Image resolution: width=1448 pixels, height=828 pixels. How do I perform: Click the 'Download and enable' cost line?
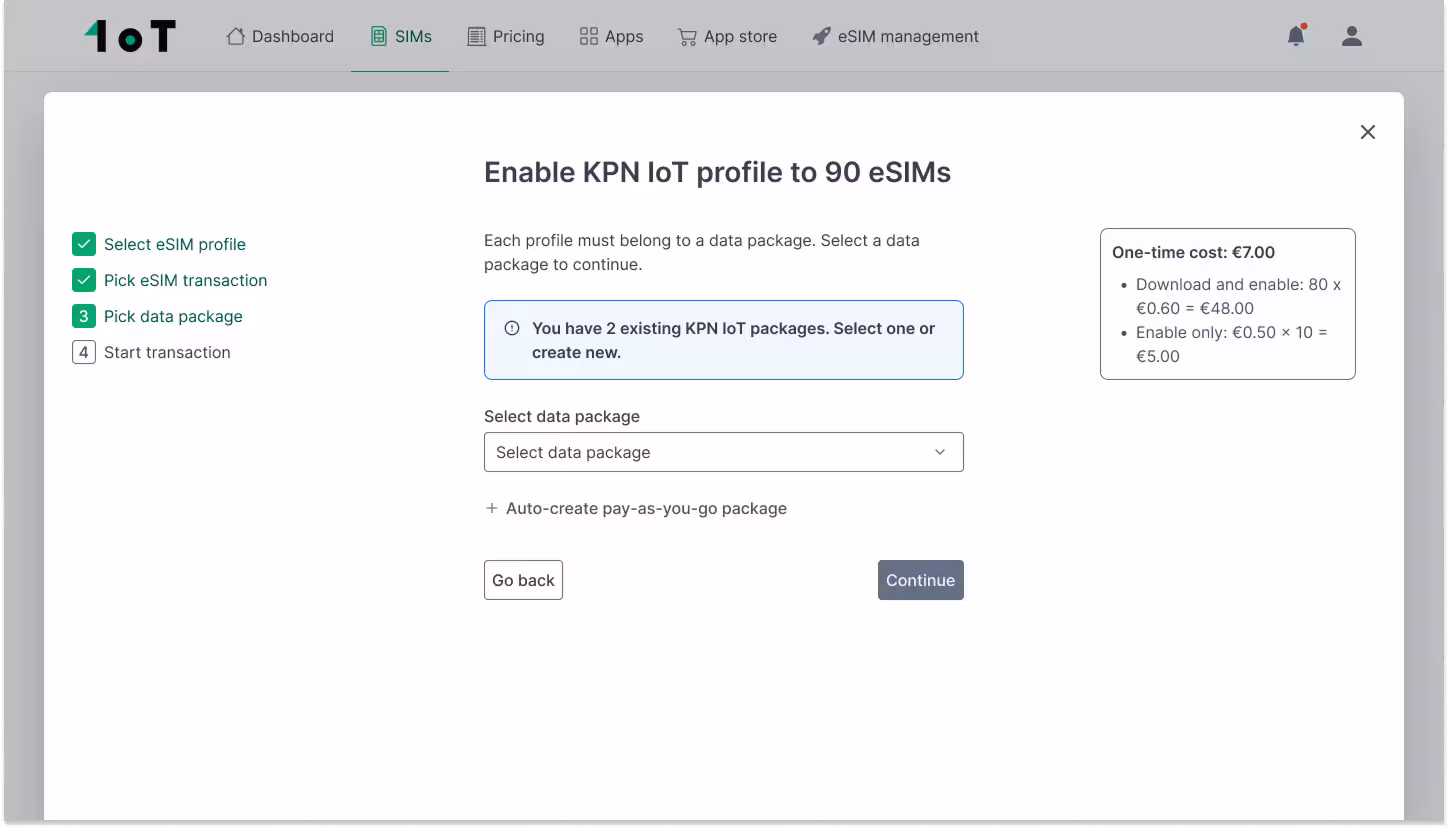click(1239, 296)
